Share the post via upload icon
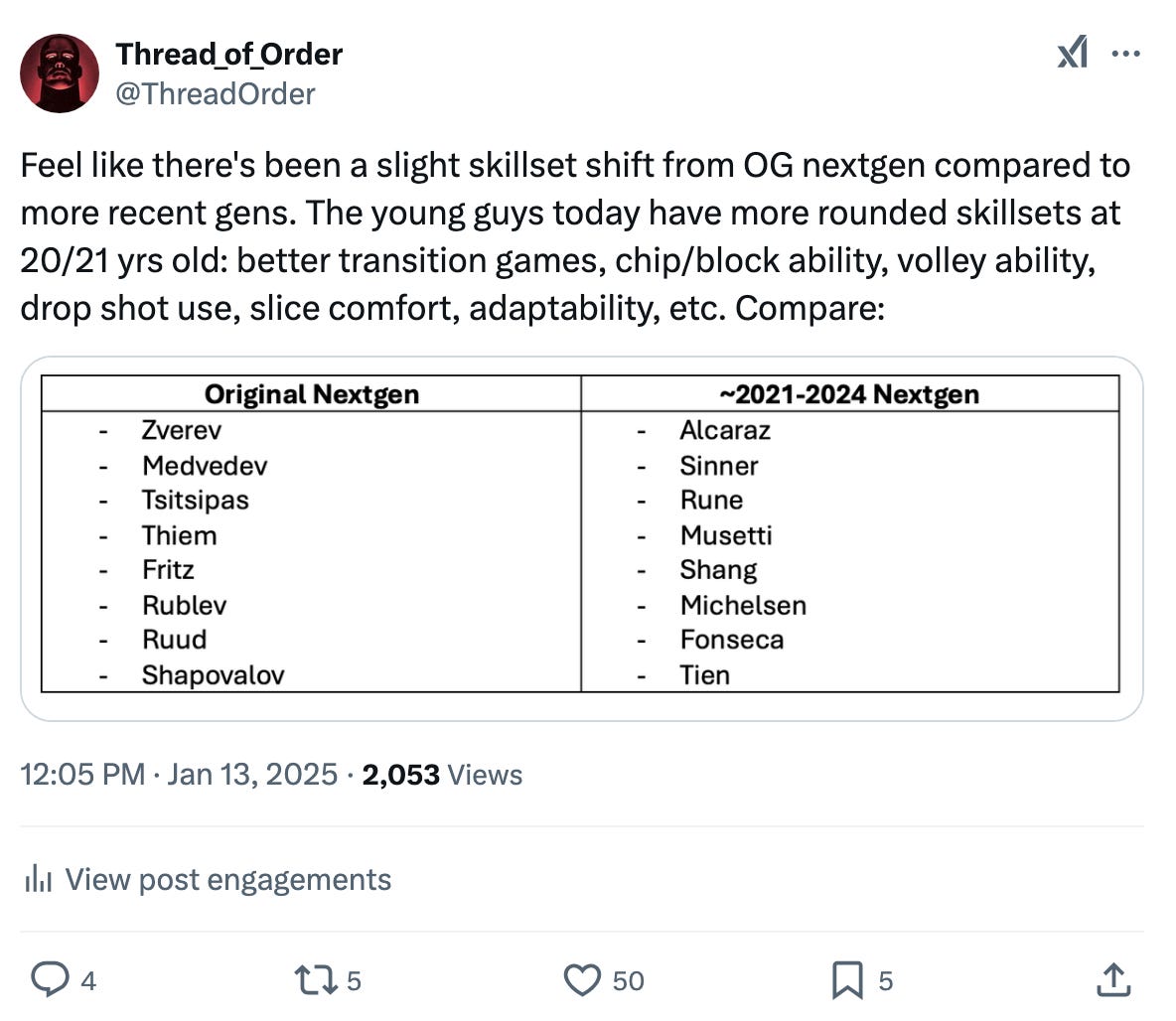1176x1021 pixels. point(1113,979)
